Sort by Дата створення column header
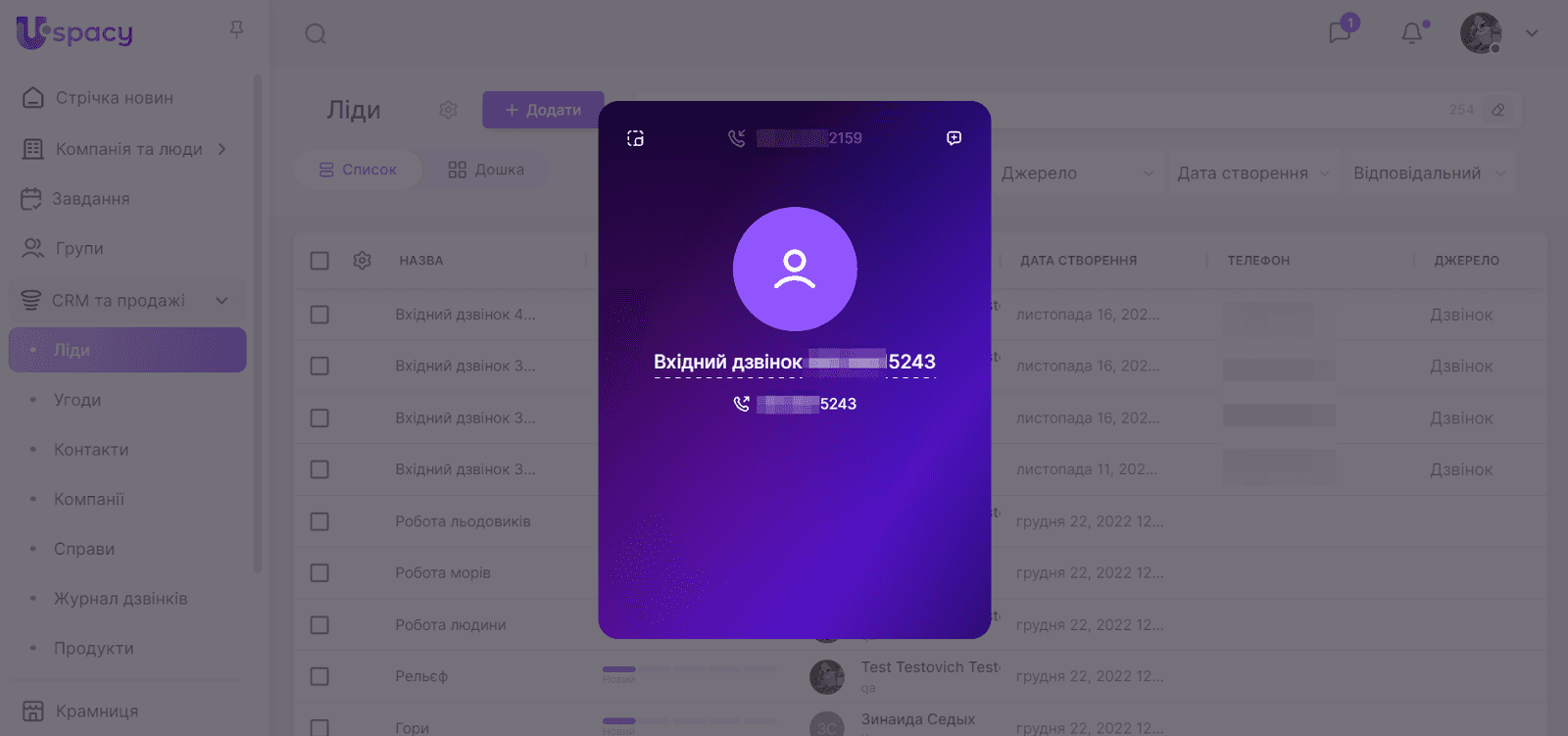1568x736 pixels. tap(1079, 261)
